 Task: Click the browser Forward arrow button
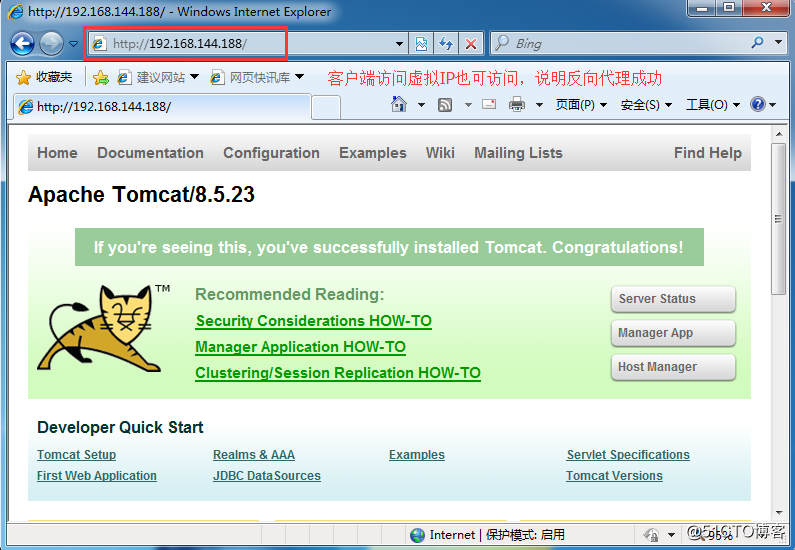[51, 44]
